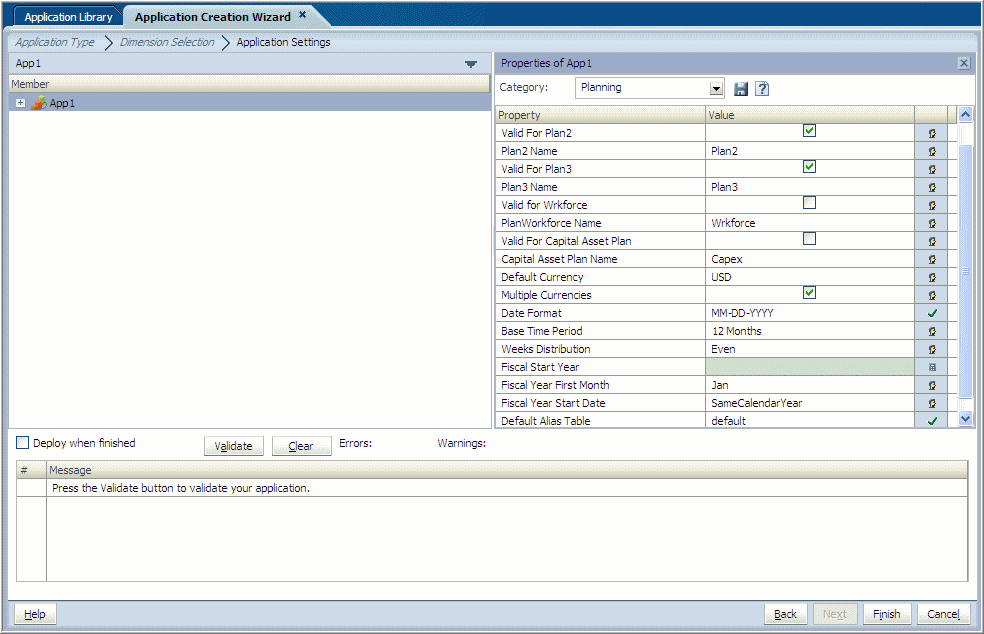The image size is (984, 634).
Task: Click the Weeks Distribution value Even
Action: tap(810, 350)
